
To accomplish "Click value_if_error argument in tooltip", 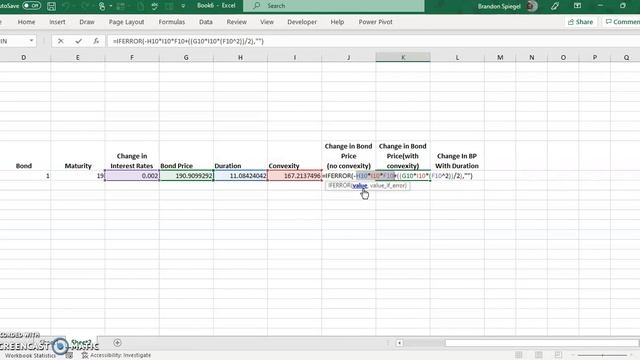I will pos(388,186).
